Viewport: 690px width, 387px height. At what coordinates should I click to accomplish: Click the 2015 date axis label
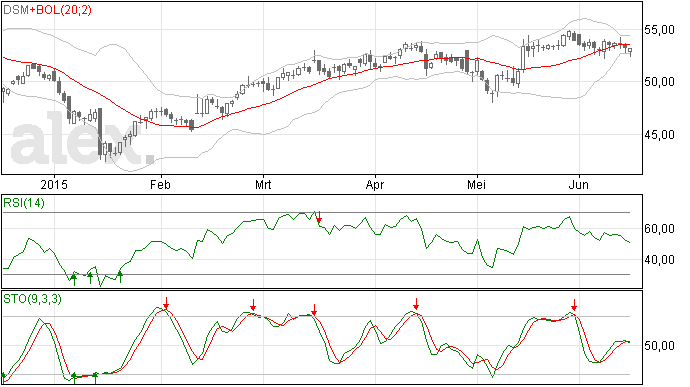point(54,184)
